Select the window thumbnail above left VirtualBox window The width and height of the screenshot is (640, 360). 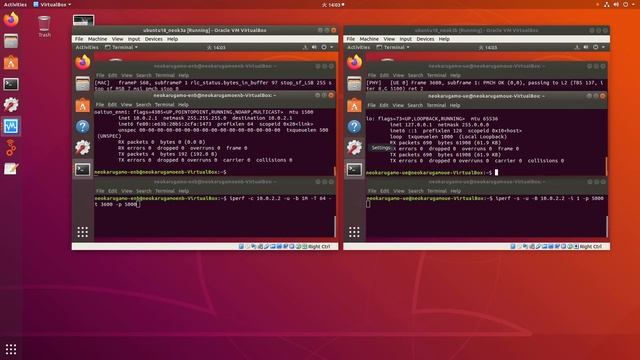(84, 20)
